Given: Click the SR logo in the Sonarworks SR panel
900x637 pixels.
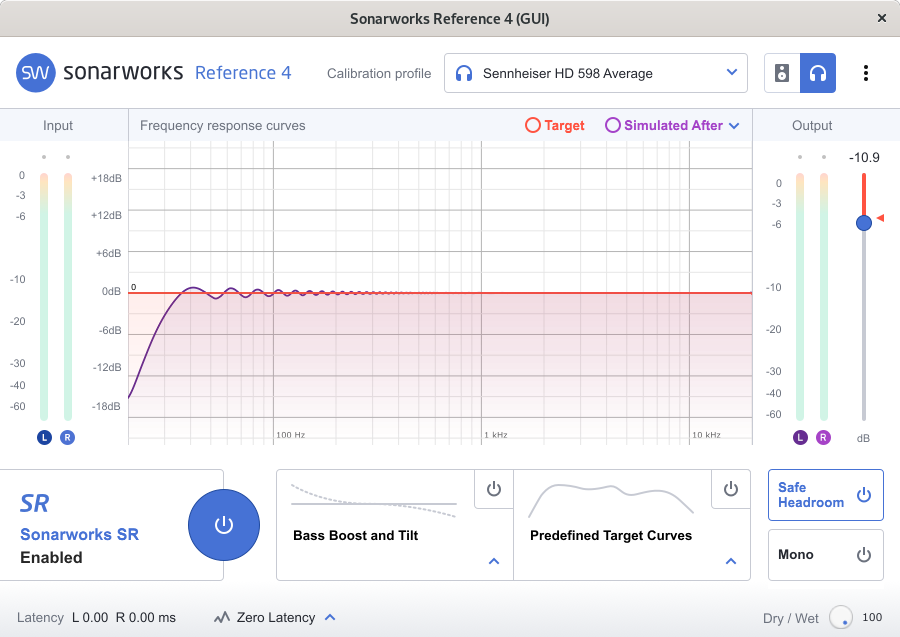Looking at the screenshot, I should (34, 503).
